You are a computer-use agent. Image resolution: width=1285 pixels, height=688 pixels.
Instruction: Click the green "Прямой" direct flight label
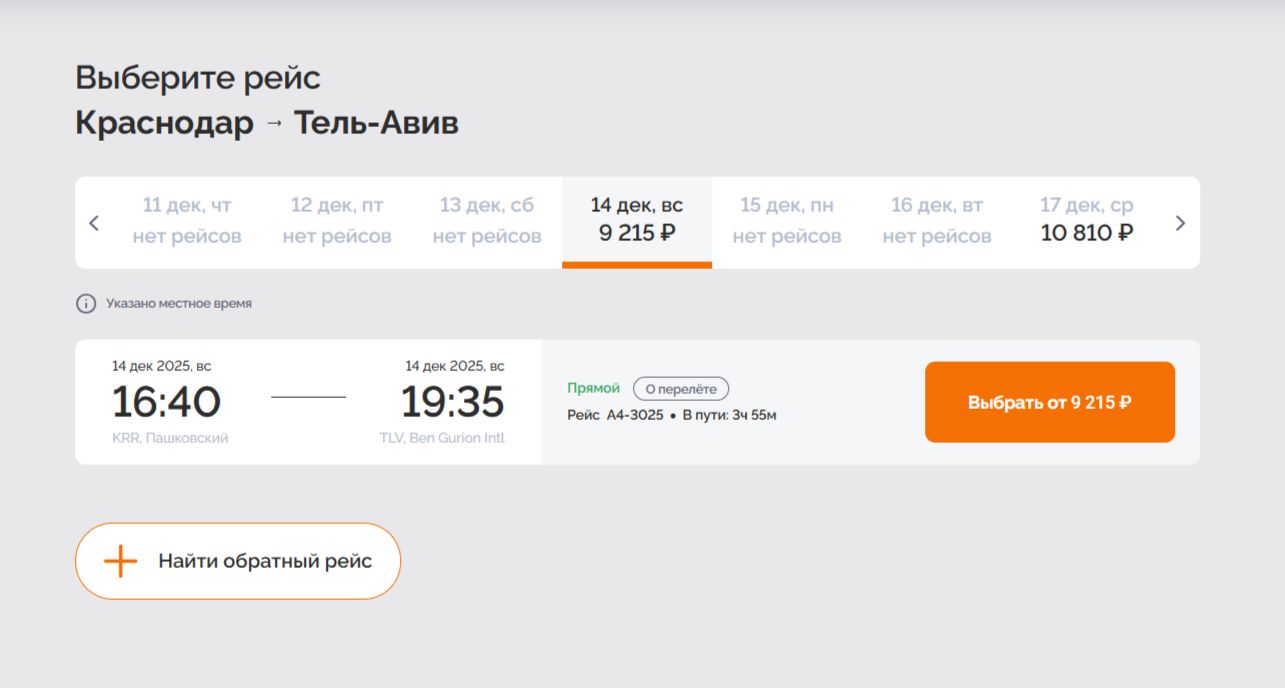(594, 388)
